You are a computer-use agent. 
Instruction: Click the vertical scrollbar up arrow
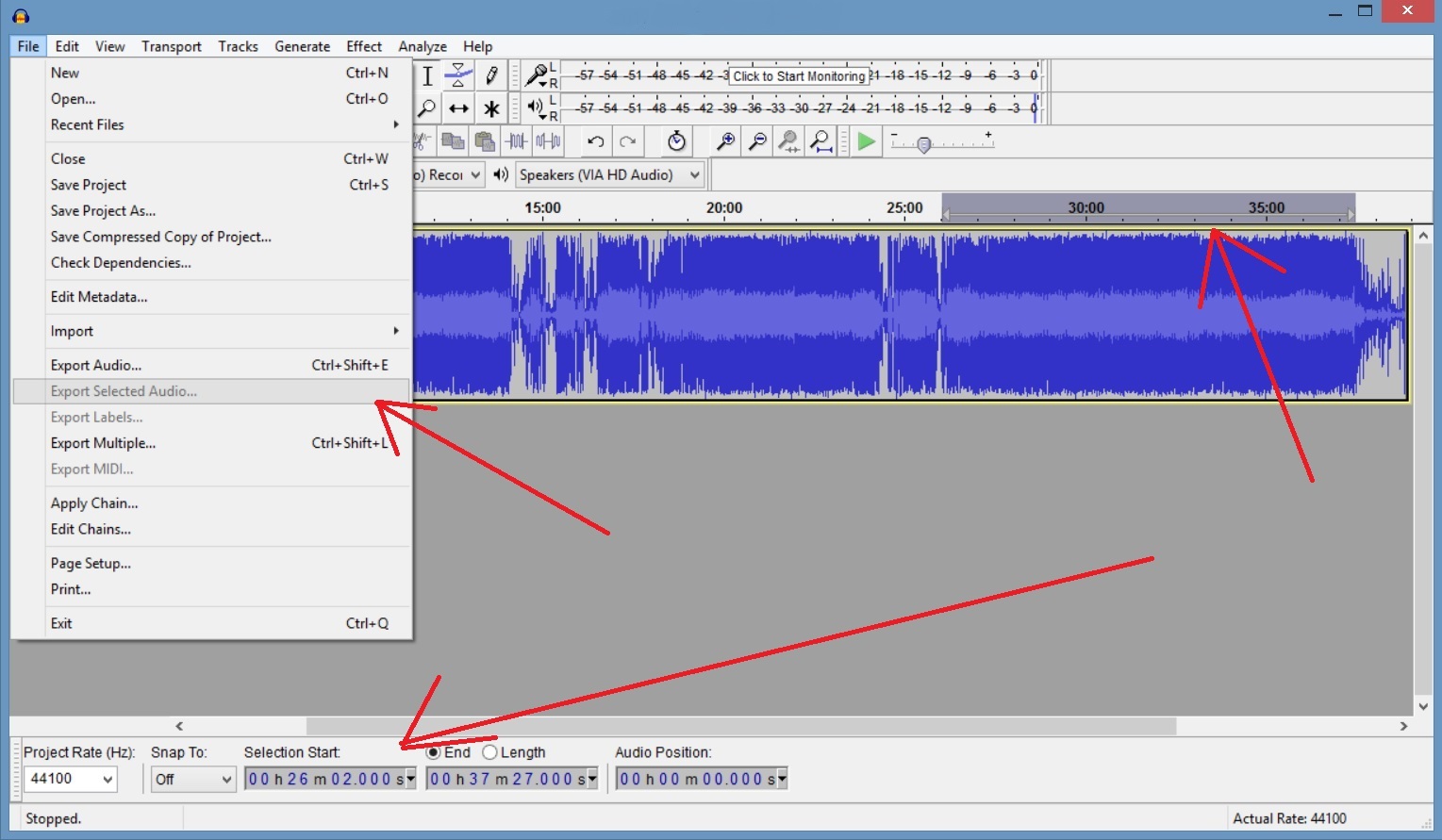click(1423, 236)
